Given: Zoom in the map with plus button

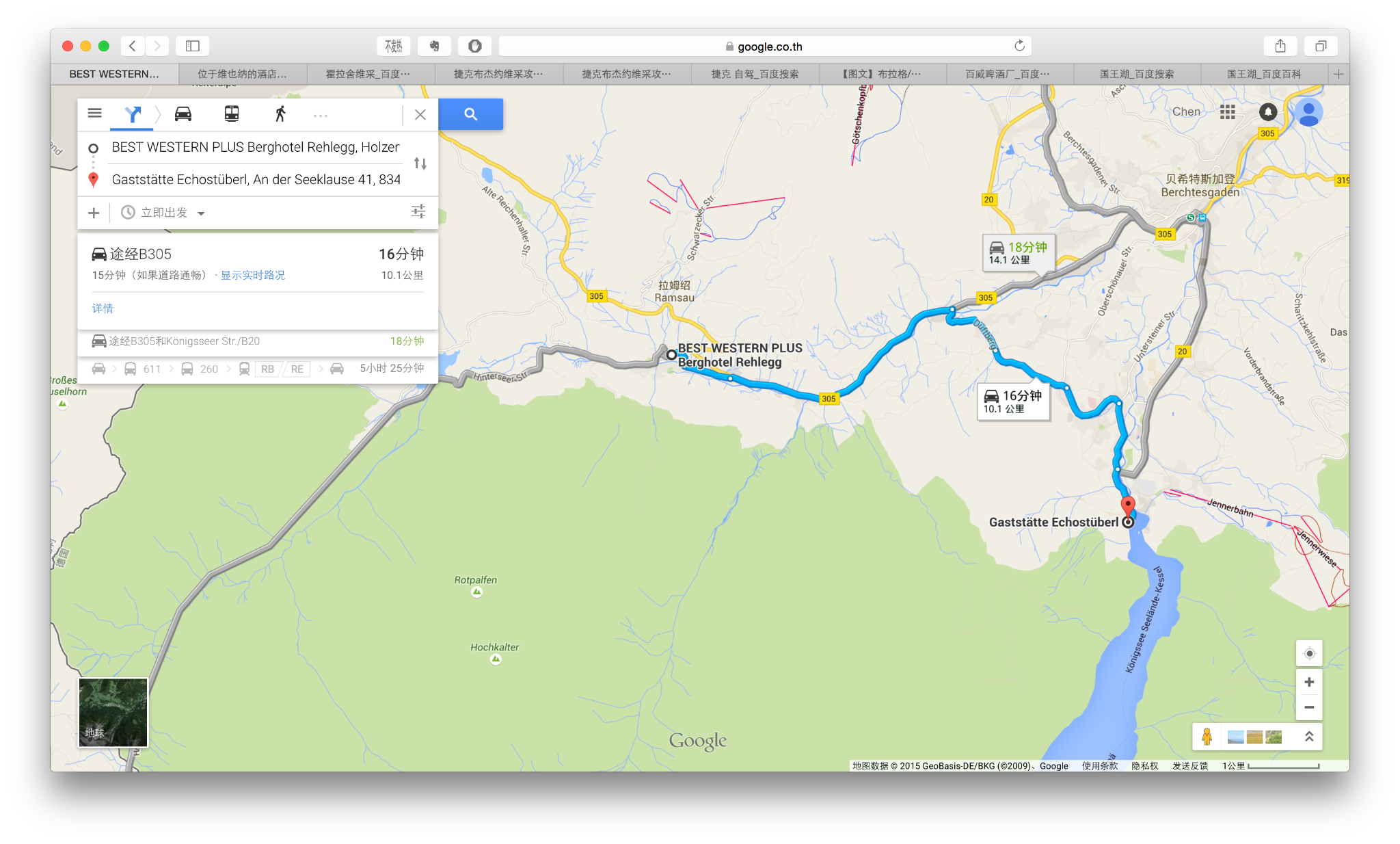Looking at the screenshot, I should coord(1309,682).
